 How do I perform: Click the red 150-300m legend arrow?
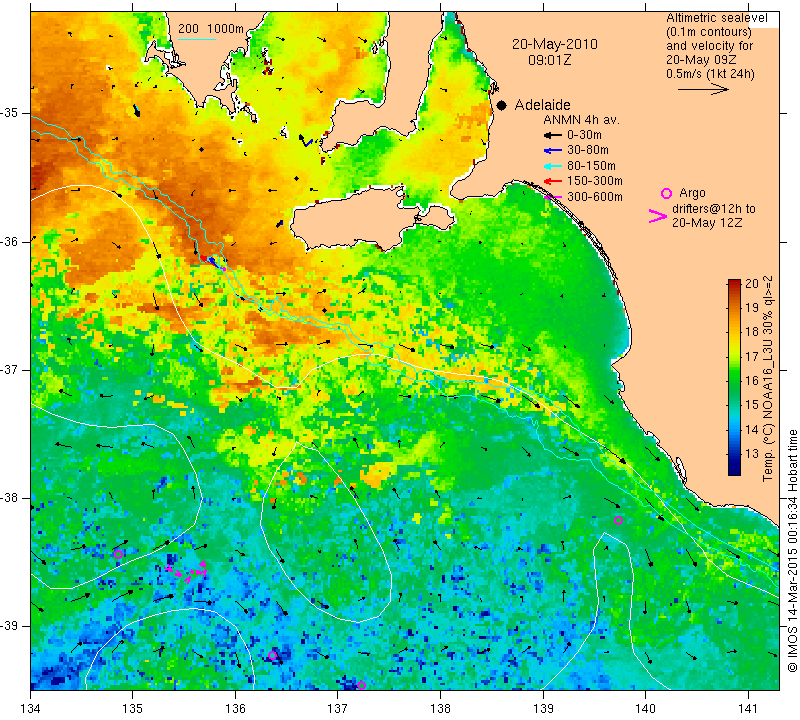(x=553, y=181)
